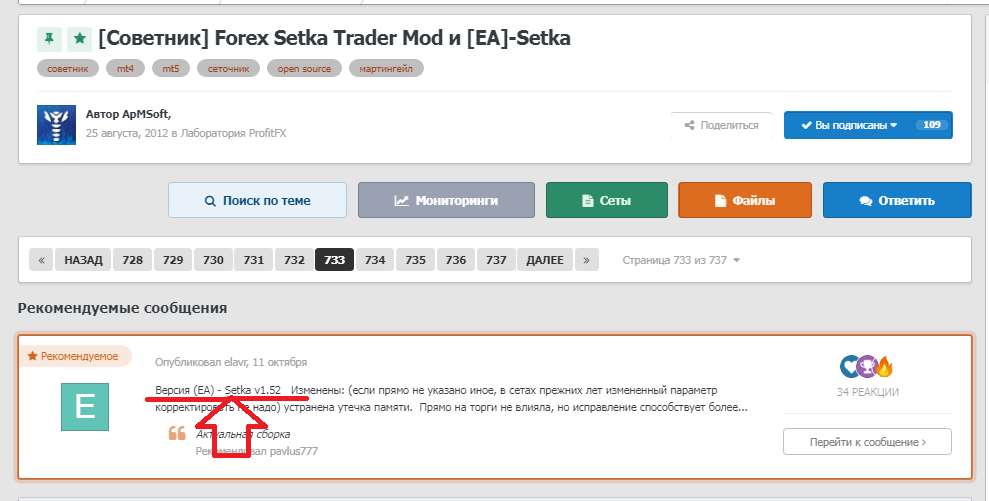Go to first page double-arrow icon
Viewport: 989px width, 501px height.
point(41,260)
